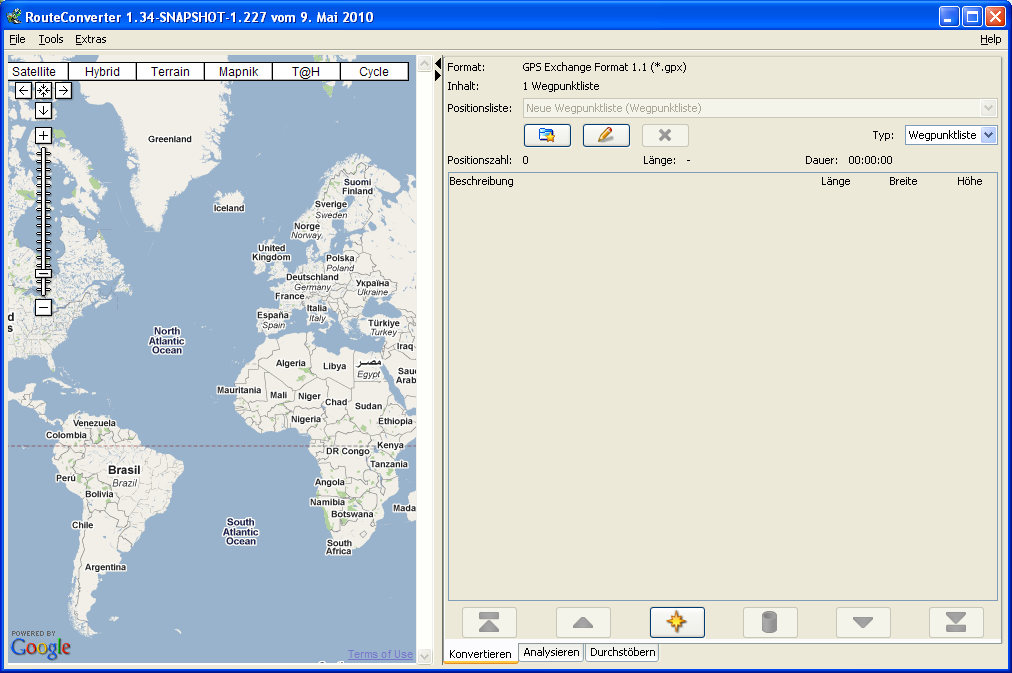Viewport: 1012px width, 673px height.
Task: Pan the map down with arrow button
Action: [43, 110]
